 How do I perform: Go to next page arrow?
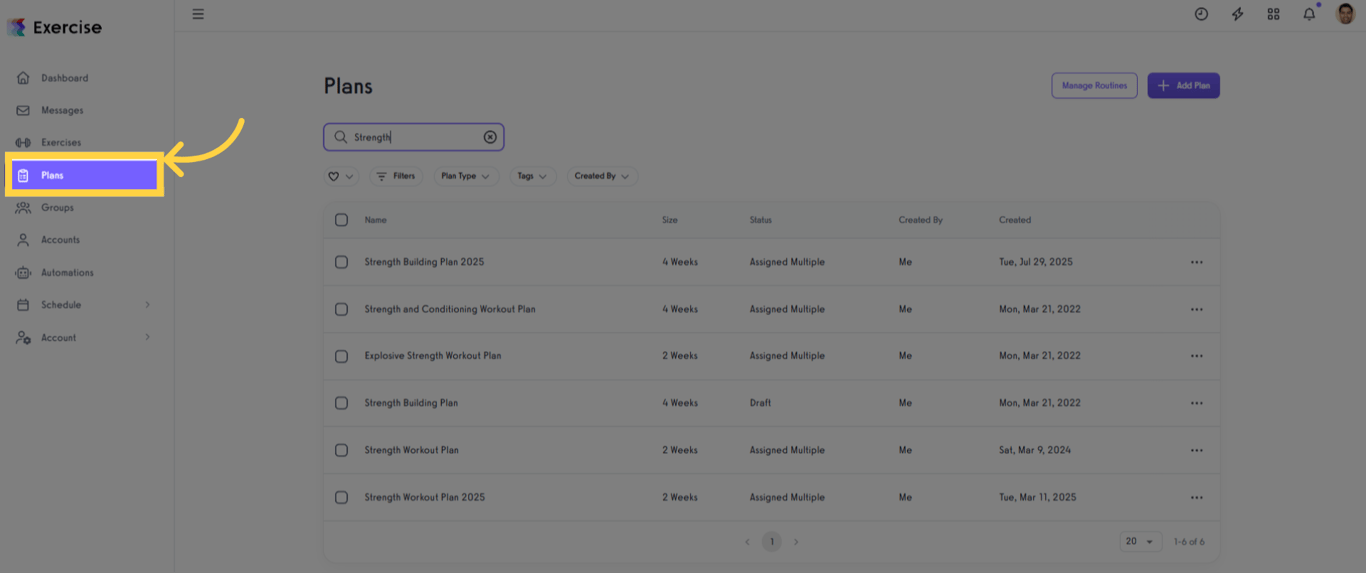click(796, 542)
